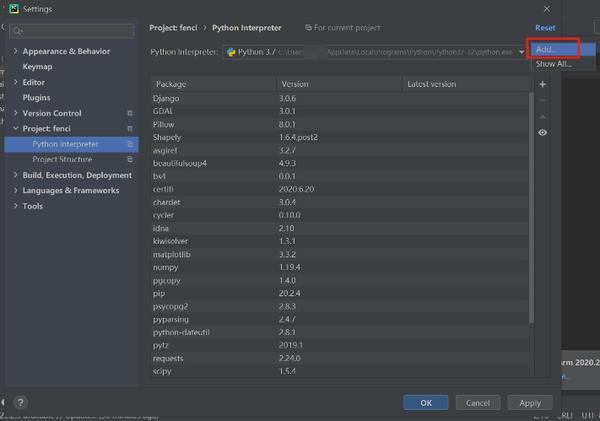This screenshot has width=600, height=421.
Task: Click the OK button
Action: click(426, 403)
